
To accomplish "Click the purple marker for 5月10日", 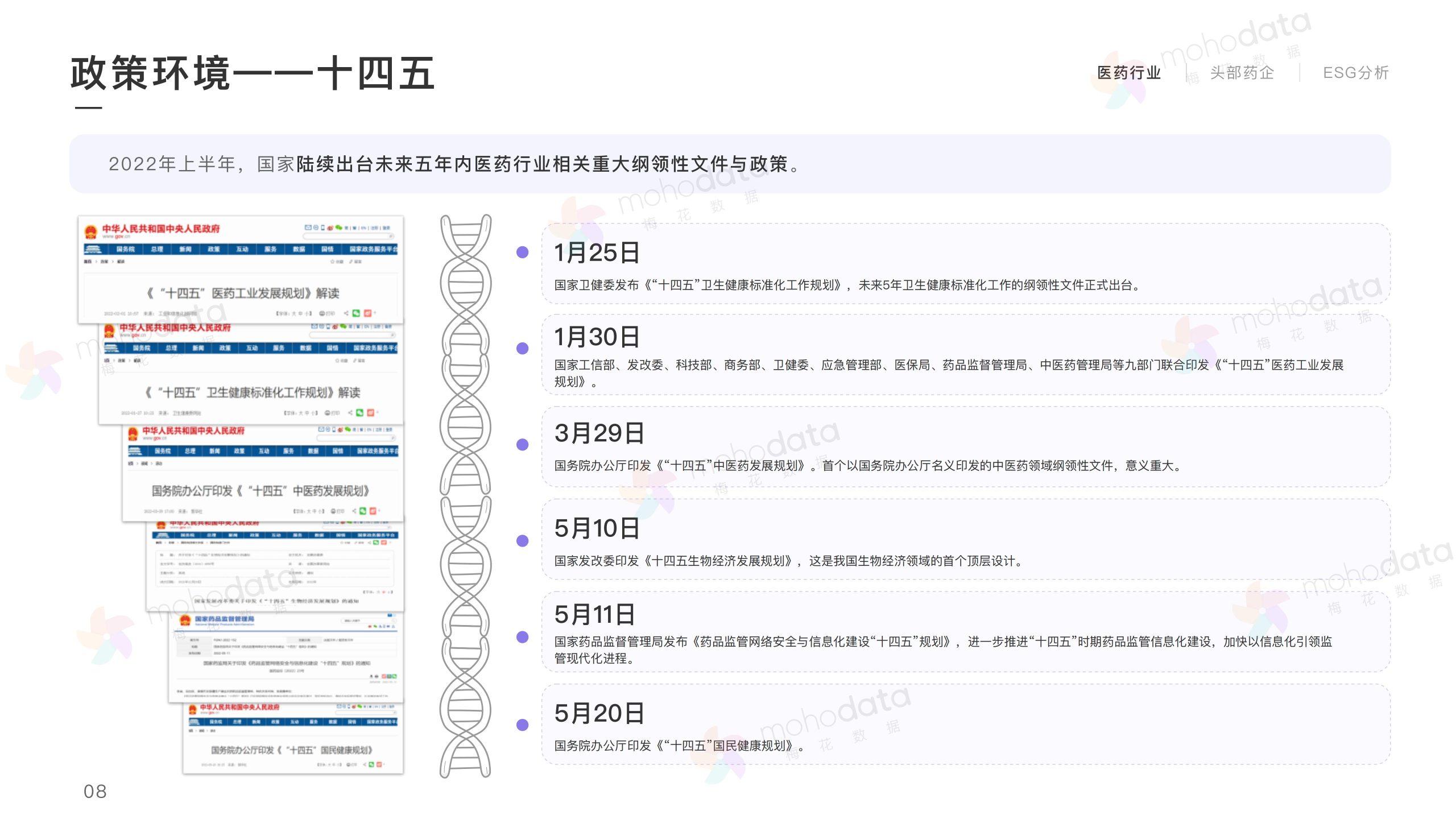I will 522,541.
